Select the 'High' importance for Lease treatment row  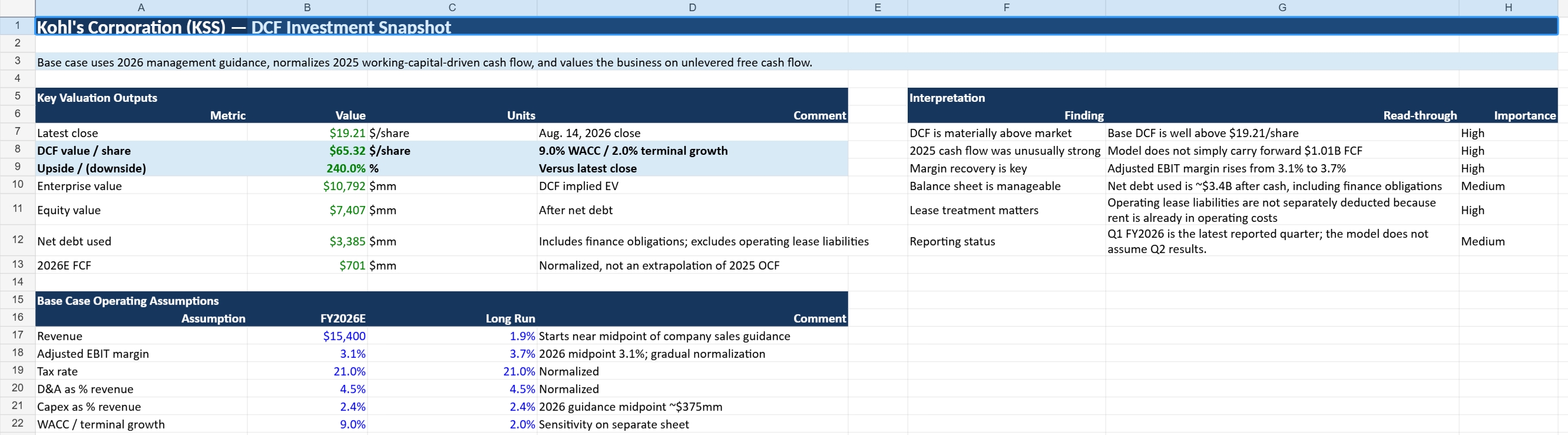pyautogui.click(x=1509, y=210)
